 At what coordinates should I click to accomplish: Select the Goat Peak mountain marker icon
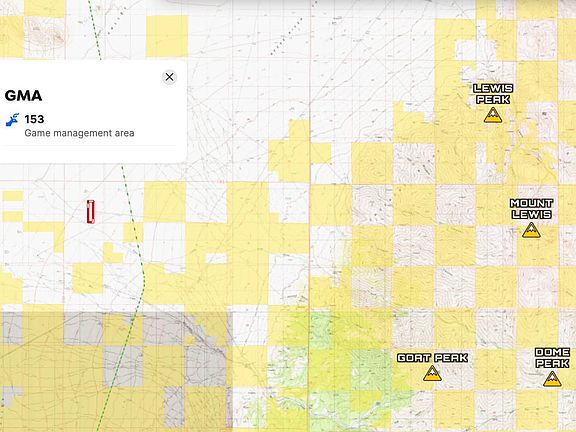(432, 373)
